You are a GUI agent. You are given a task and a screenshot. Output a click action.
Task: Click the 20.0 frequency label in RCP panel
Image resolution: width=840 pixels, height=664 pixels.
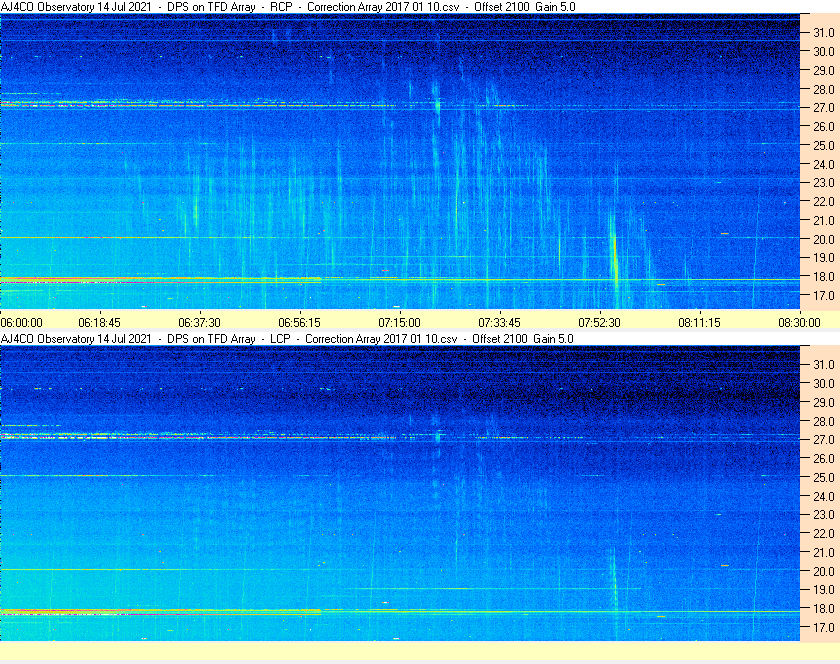click(x=824, y=239)
